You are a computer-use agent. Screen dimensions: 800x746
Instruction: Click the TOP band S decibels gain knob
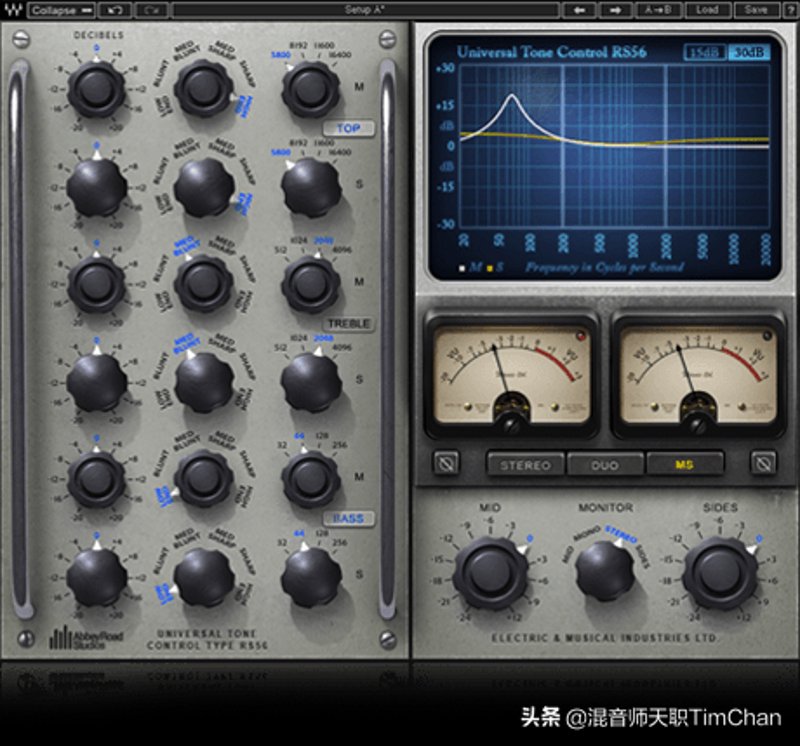97,186
